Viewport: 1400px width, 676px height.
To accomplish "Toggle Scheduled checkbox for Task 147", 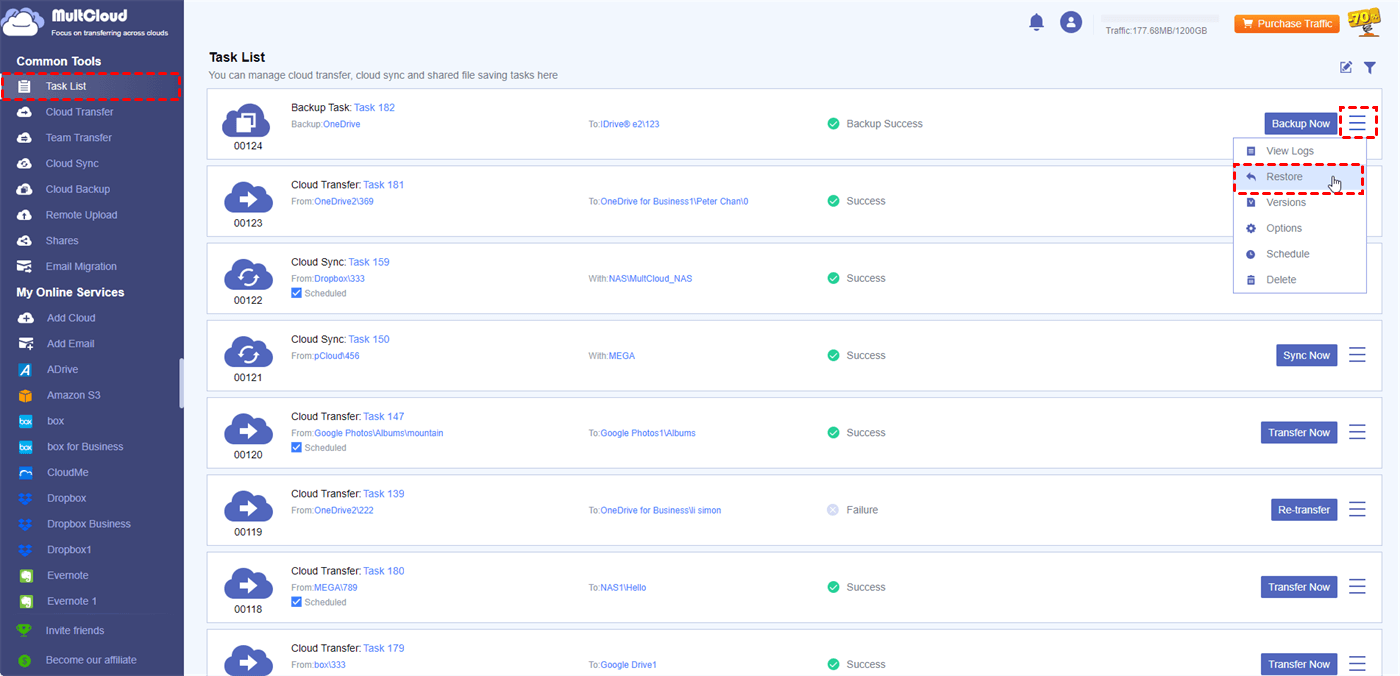I will (x=296, y=448).
